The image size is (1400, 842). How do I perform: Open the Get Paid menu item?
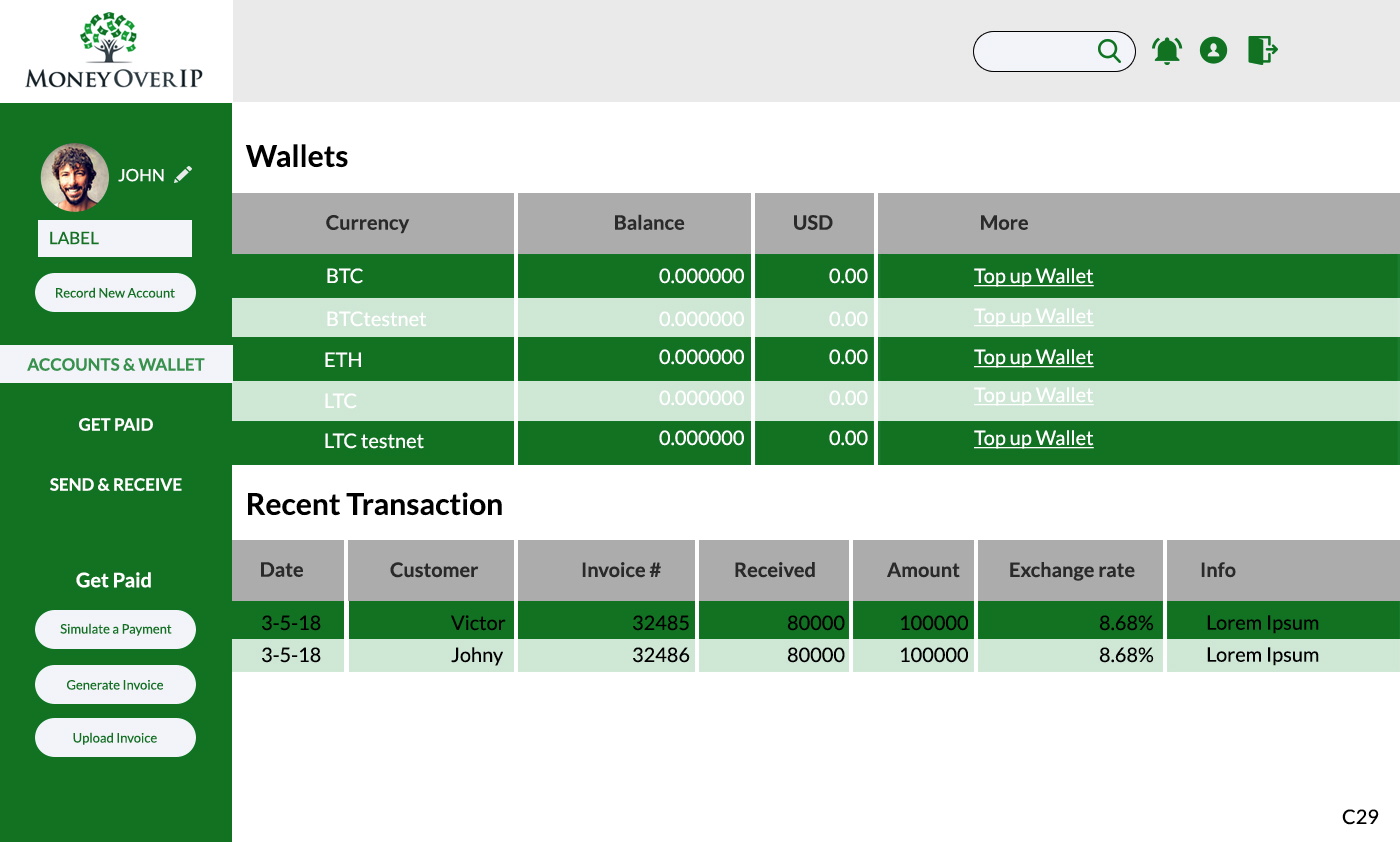(x=116, y=424)
